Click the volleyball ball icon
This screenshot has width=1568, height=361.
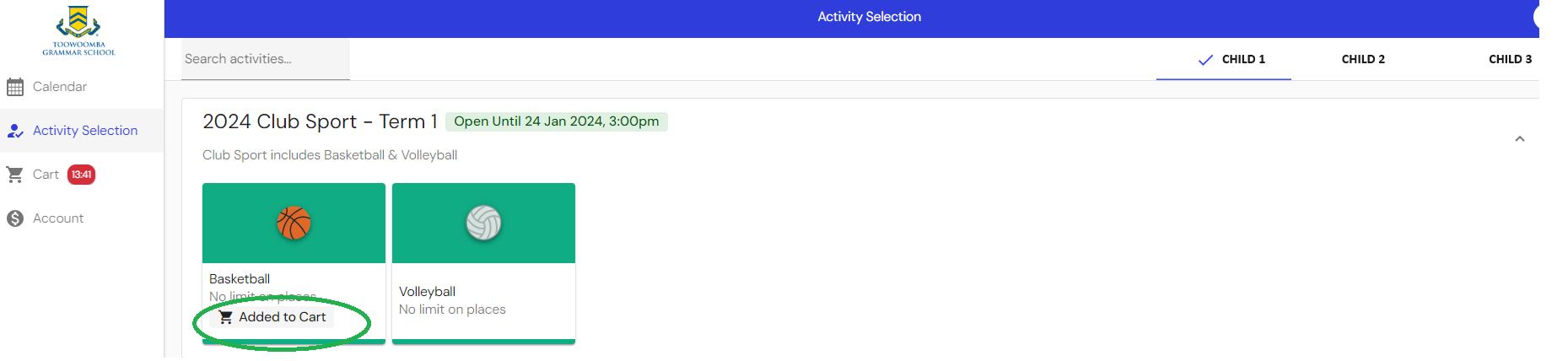pyautogui.click(x=483, y=224)
